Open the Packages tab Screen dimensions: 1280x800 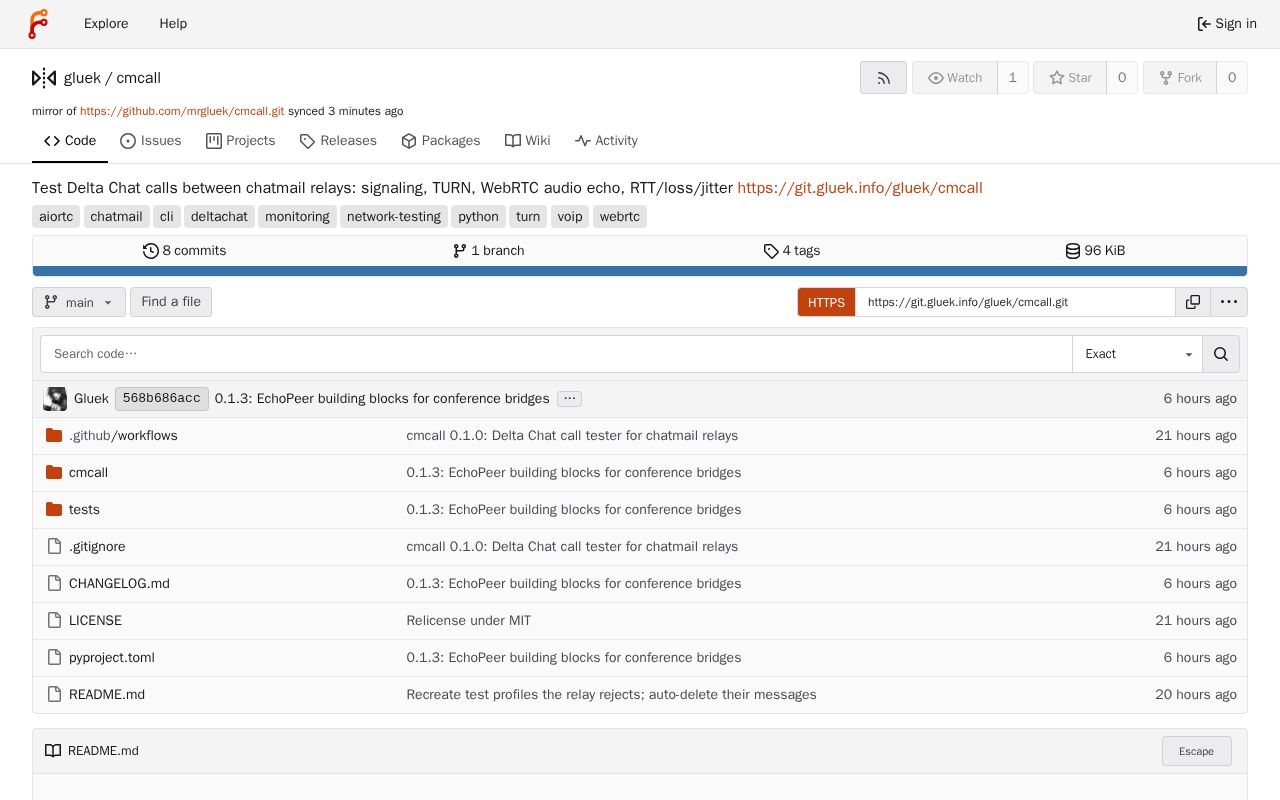441,141
